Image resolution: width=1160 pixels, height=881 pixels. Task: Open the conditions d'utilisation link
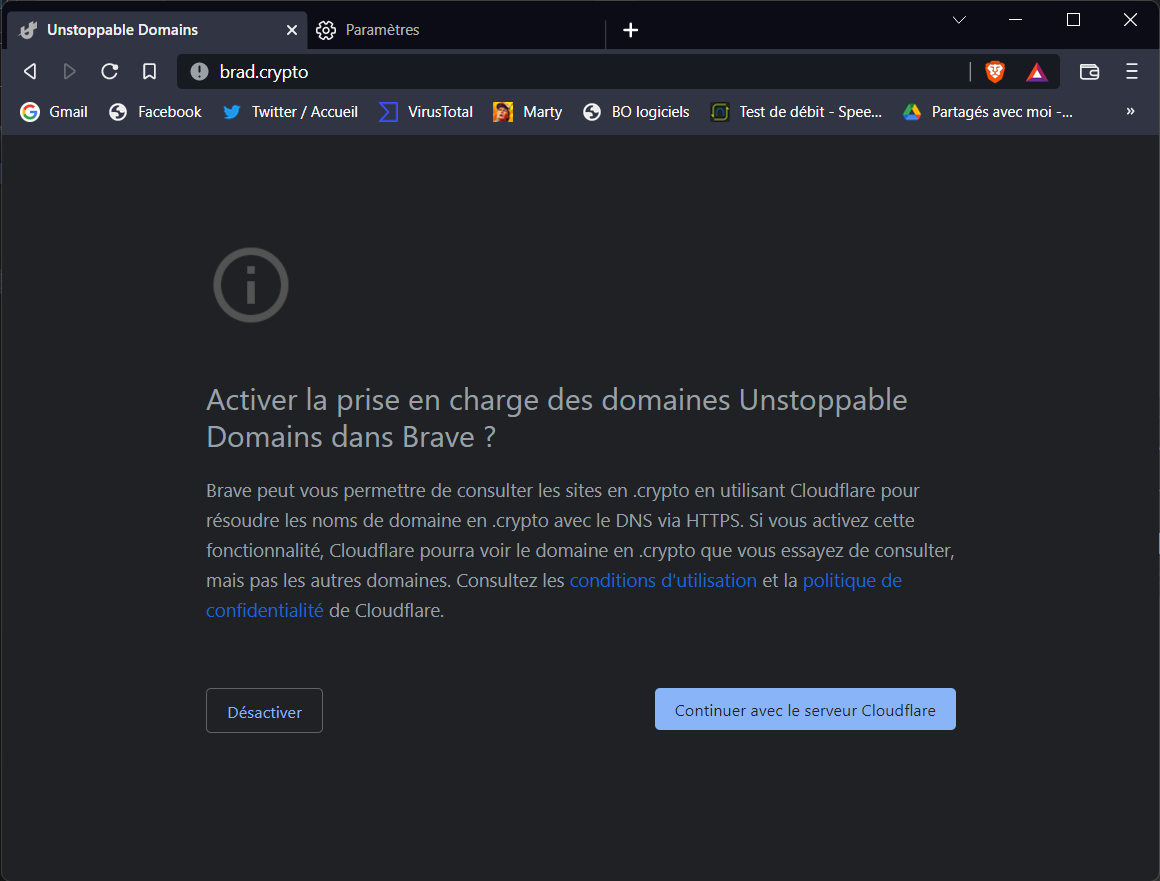pos(663,581)
